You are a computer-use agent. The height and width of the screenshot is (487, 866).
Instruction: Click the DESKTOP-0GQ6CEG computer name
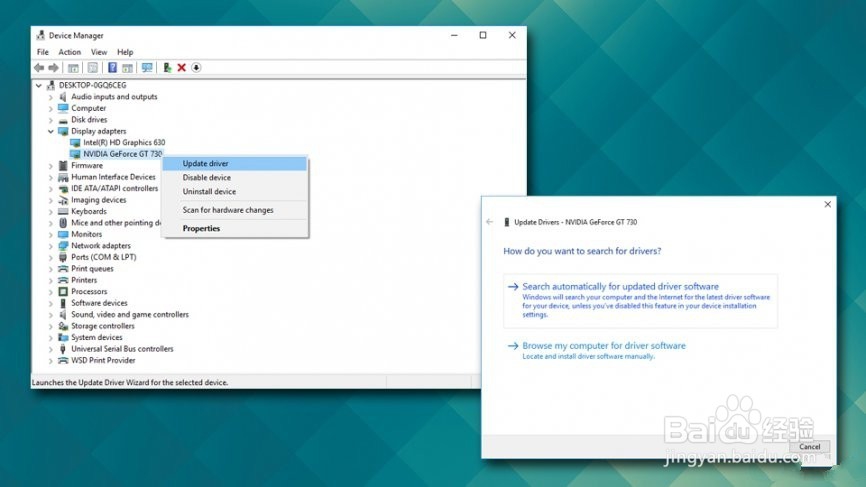pos(93,85)
